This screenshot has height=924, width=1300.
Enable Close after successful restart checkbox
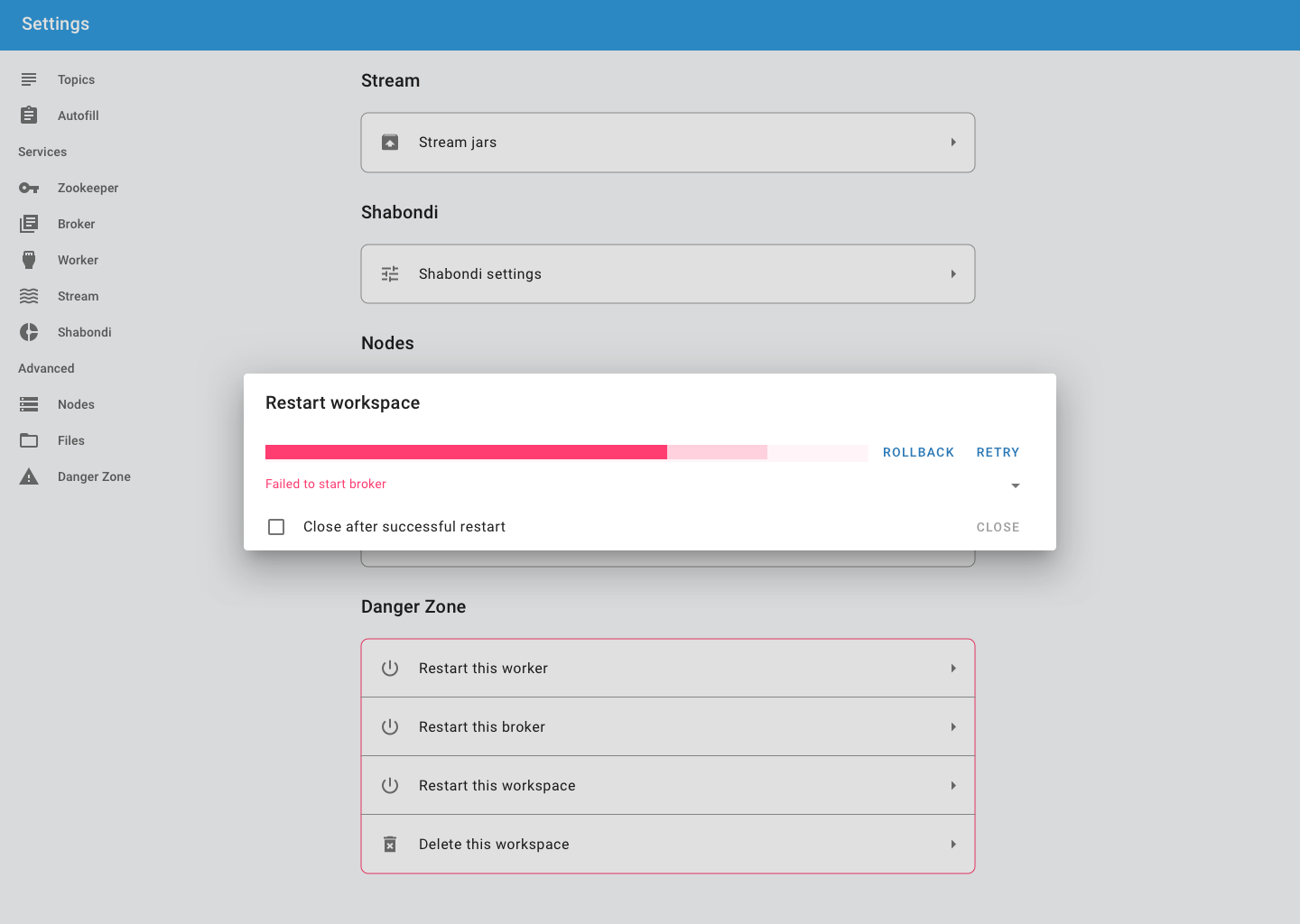click(276, 527)
